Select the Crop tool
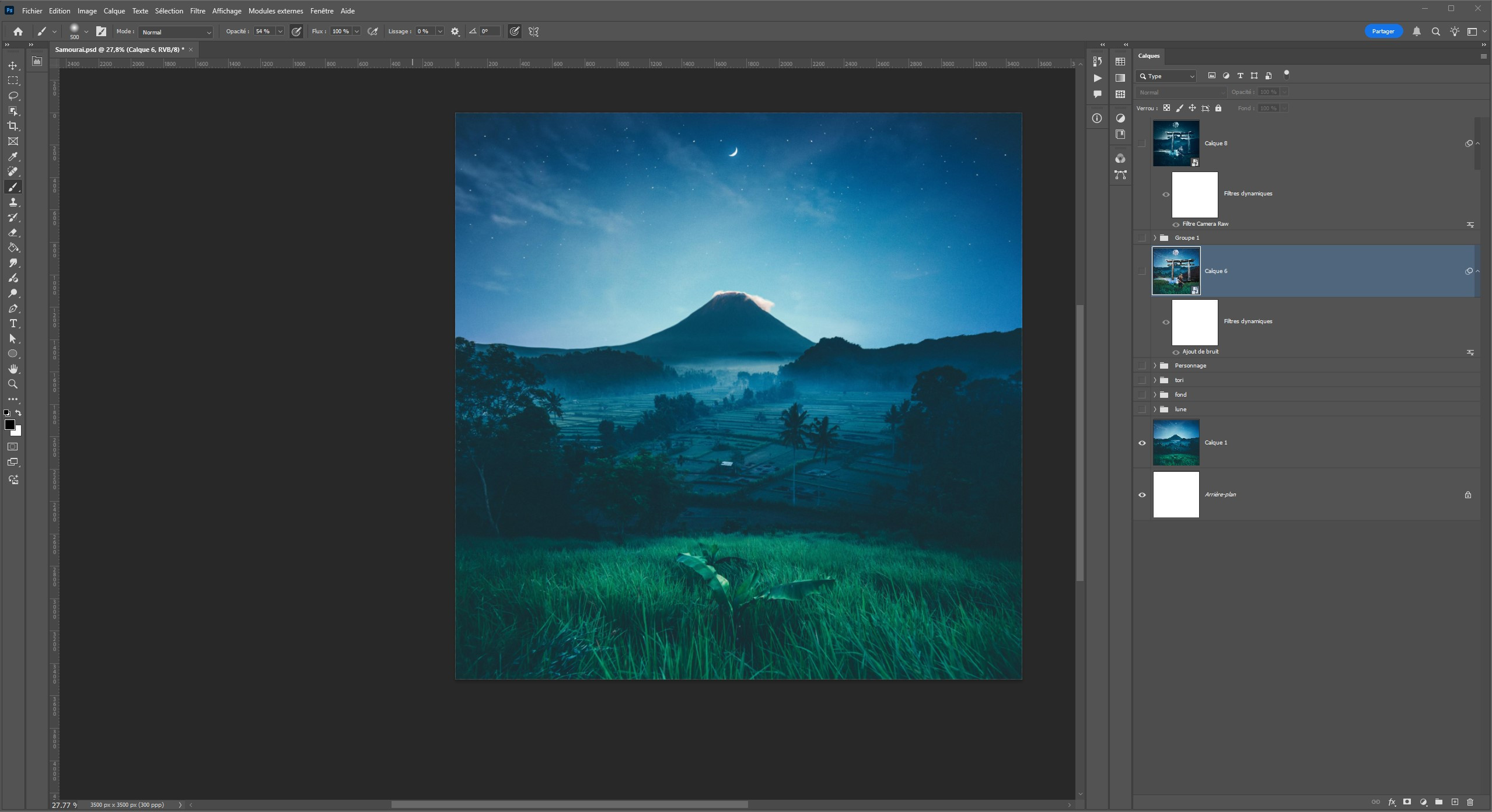Viewport: 1492px width, 812px height. click(x=13, y=126)
